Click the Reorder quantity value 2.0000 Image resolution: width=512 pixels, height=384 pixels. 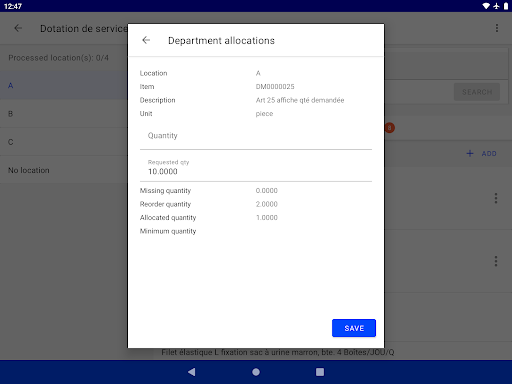(x=266, y=204)
